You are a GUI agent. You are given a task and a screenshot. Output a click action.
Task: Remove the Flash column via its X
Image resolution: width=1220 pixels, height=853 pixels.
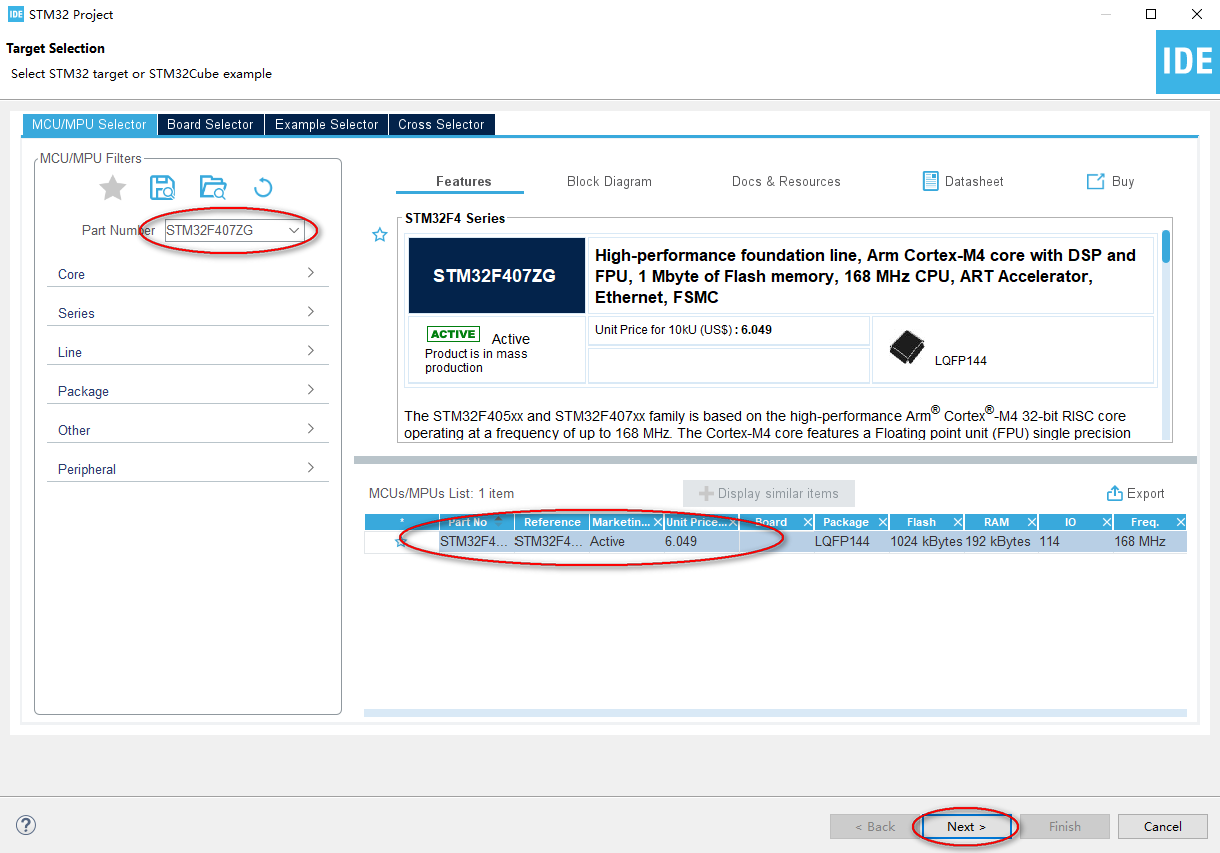click(x=957, y=522)
